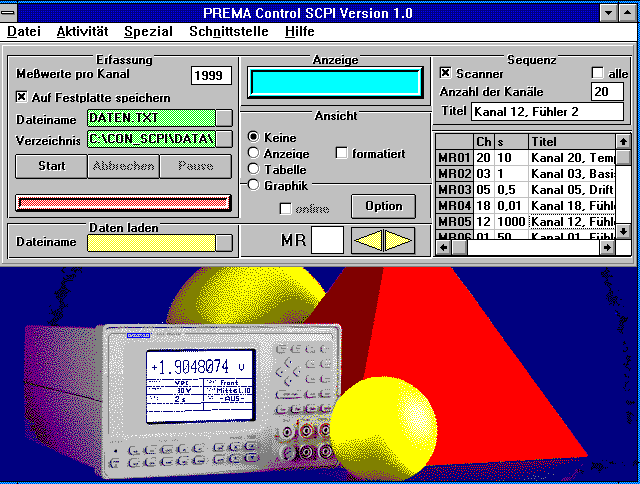Click the 's' column header

pos(511,142)
